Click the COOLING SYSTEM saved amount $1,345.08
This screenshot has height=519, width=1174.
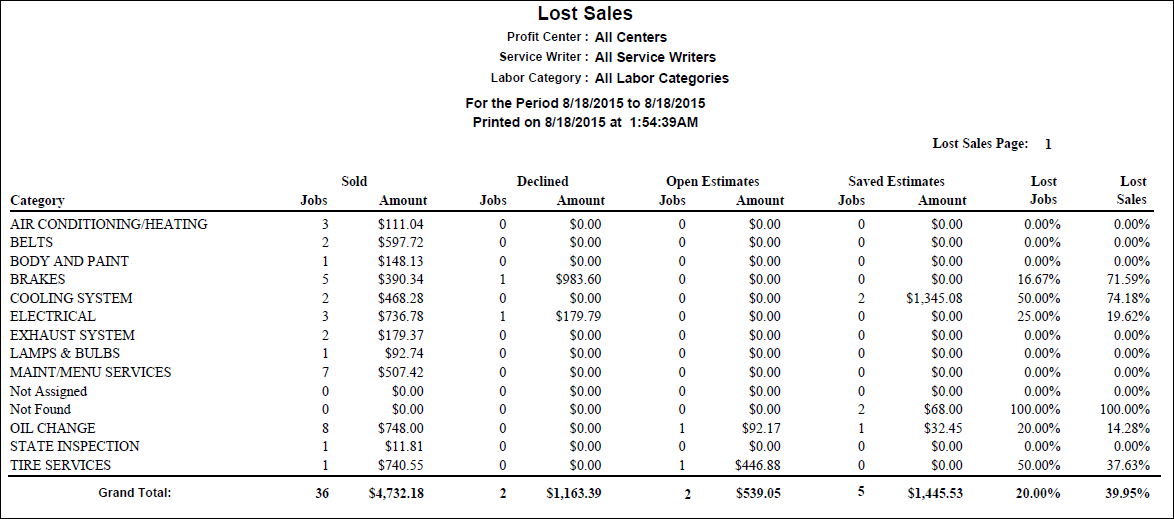(934, 298)
